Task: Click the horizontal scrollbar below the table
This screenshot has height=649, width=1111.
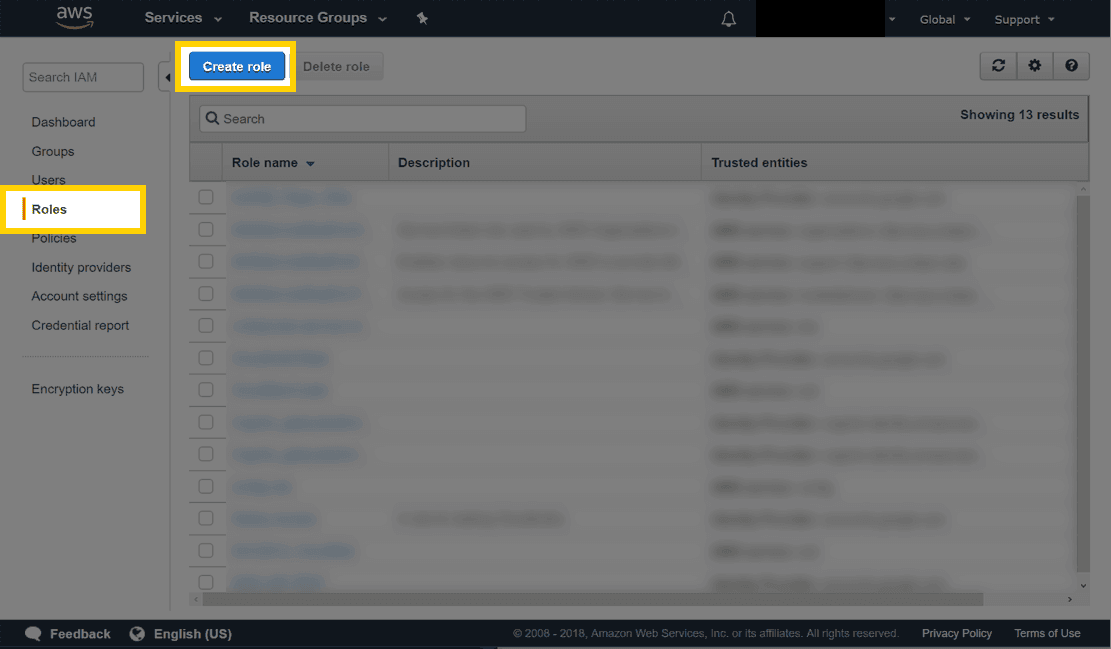Action: point(592,599)
